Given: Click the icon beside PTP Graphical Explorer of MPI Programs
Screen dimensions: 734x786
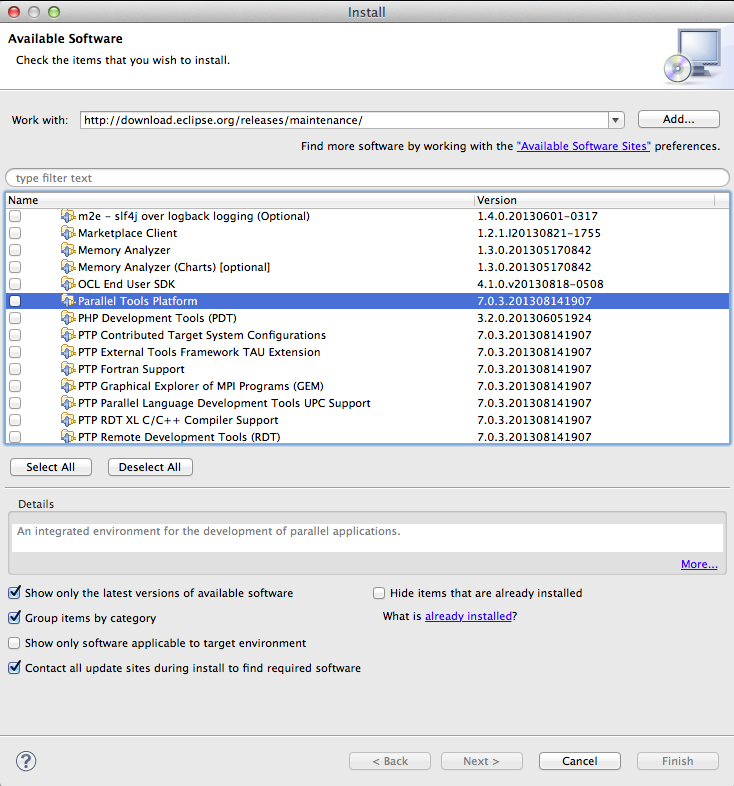Looking at the screenshot, I should point(68,386).
